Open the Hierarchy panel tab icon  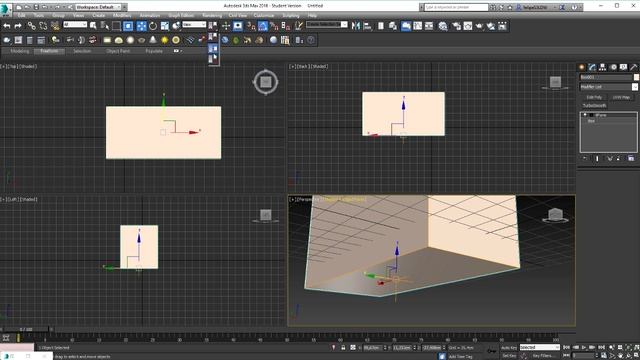pos(602,67)
